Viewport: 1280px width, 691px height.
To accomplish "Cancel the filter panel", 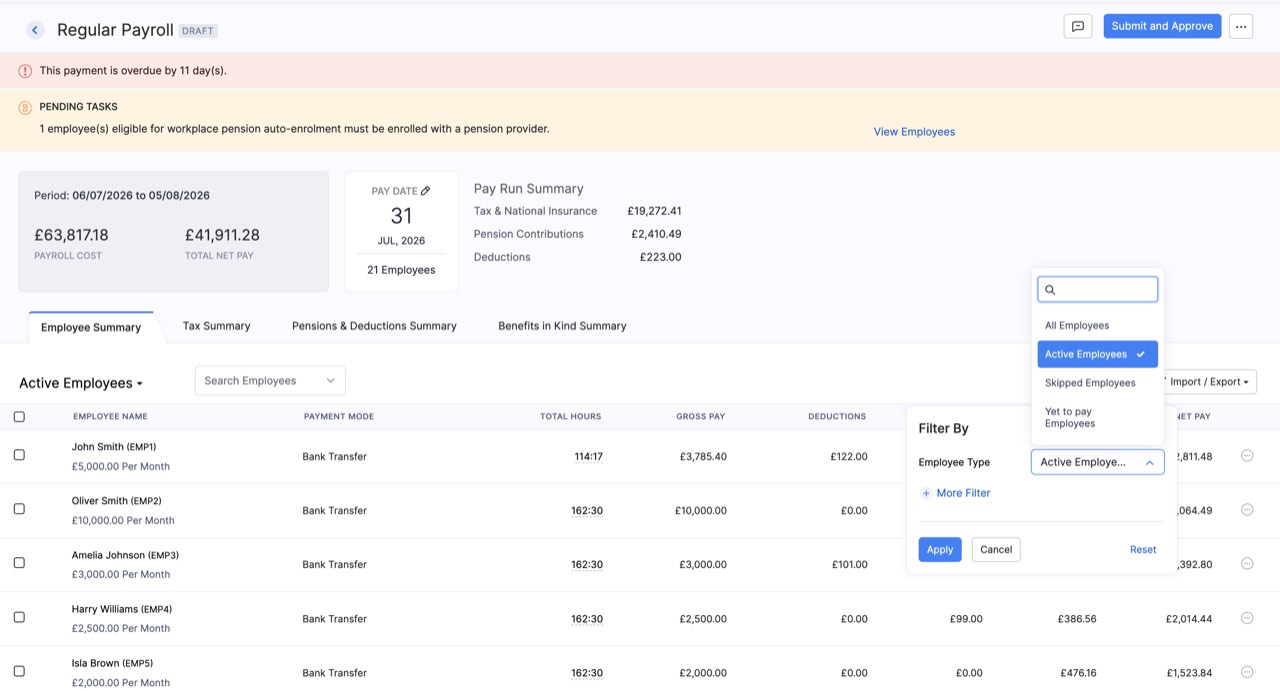I will pos(996,549).
